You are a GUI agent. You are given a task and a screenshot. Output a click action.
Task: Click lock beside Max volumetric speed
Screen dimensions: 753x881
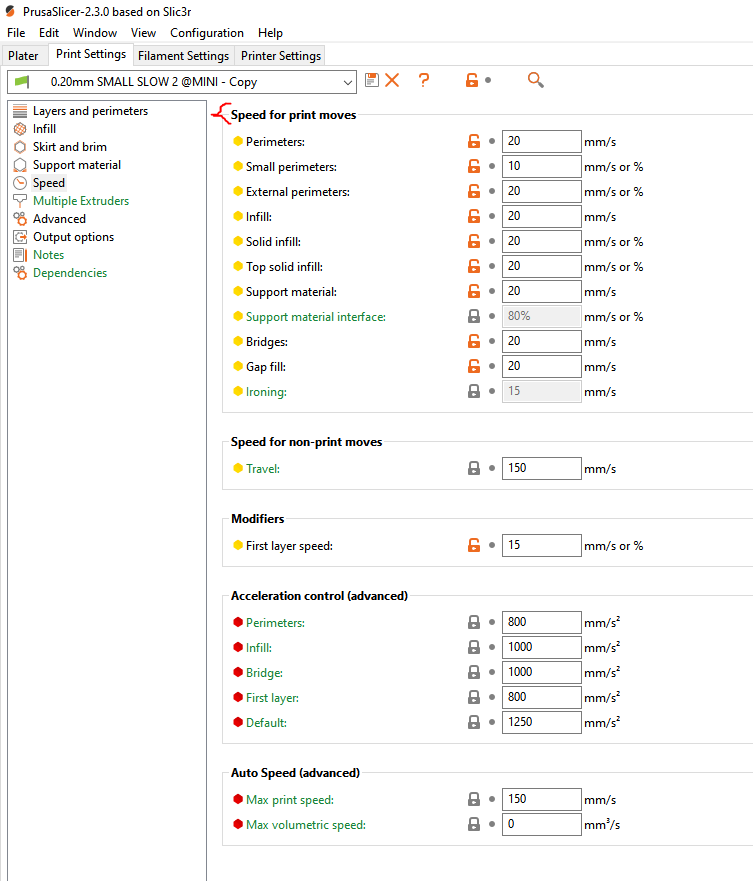click(474, 824)
